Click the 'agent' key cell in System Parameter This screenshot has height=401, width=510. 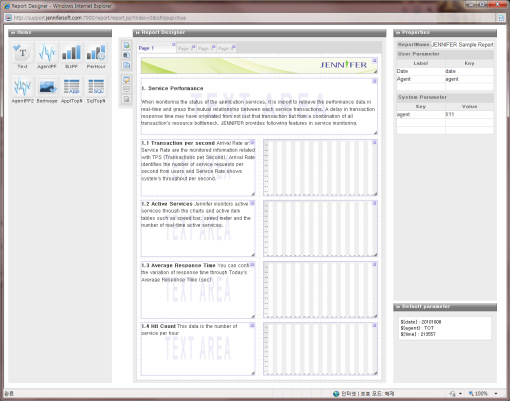(421, 115)
